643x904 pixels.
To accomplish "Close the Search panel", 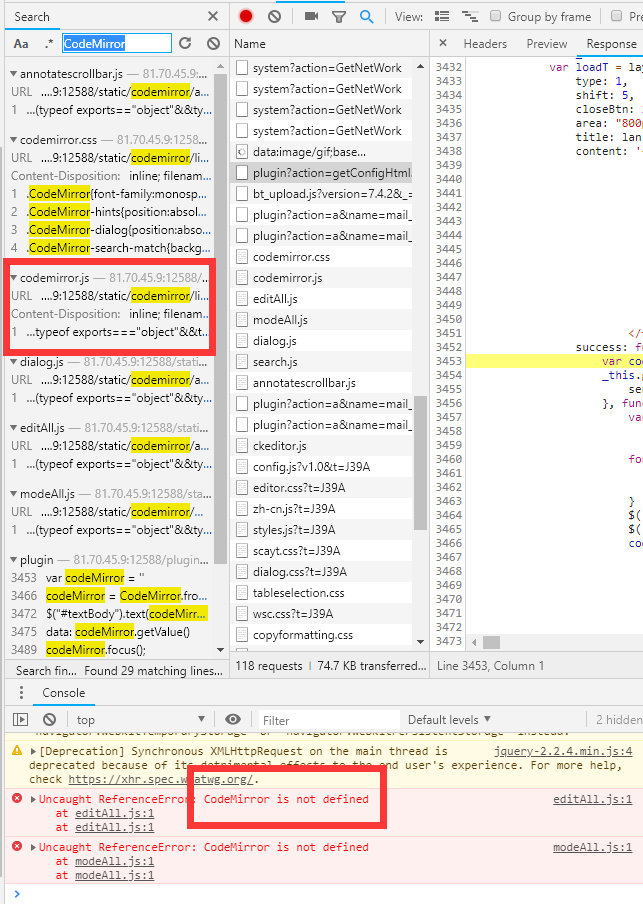I will coord(213,16).
